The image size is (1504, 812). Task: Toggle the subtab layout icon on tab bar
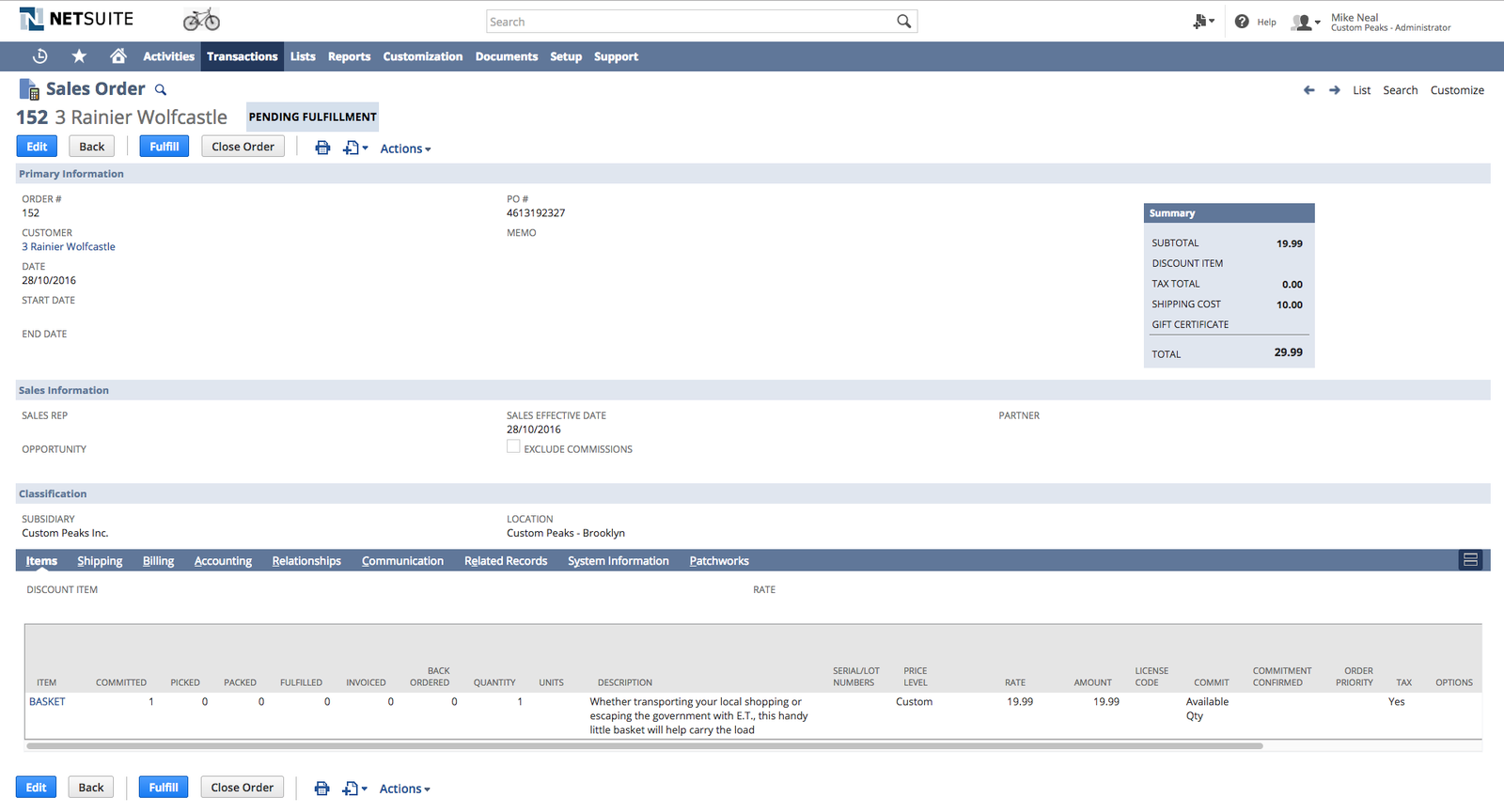click(x=1470, y=560)
